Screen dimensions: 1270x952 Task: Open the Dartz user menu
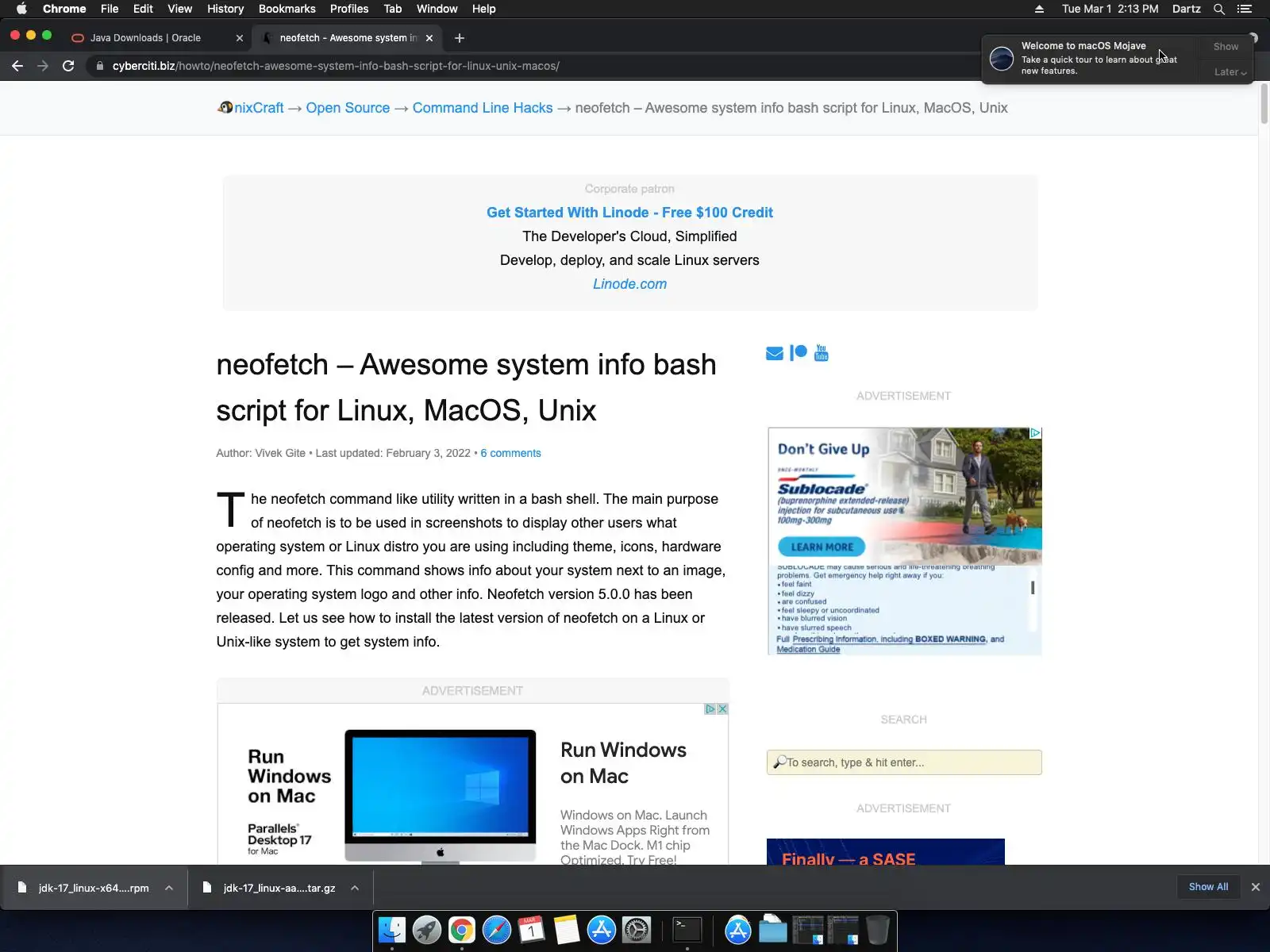click(1186, 9)
